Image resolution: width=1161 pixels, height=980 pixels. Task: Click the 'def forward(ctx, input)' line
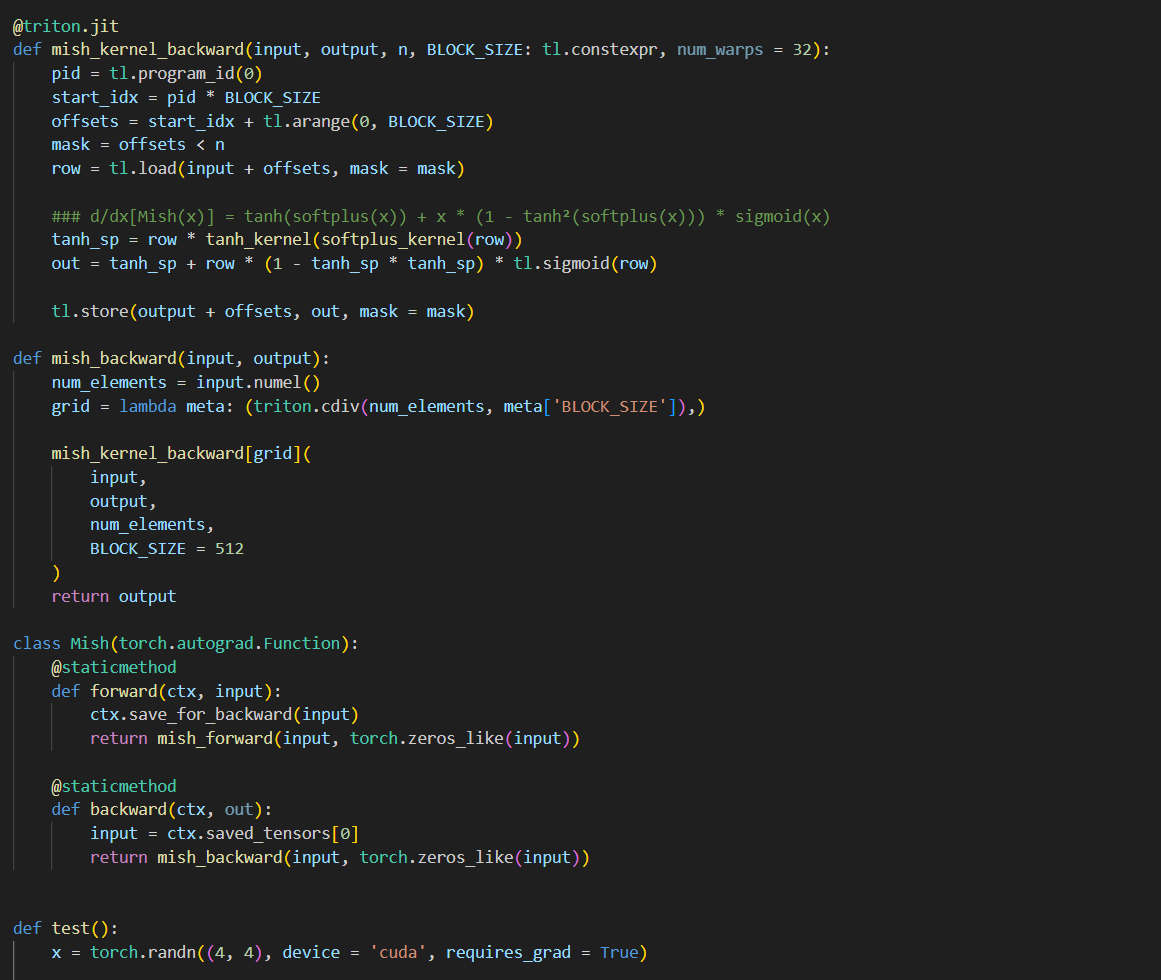coord(167,691)
